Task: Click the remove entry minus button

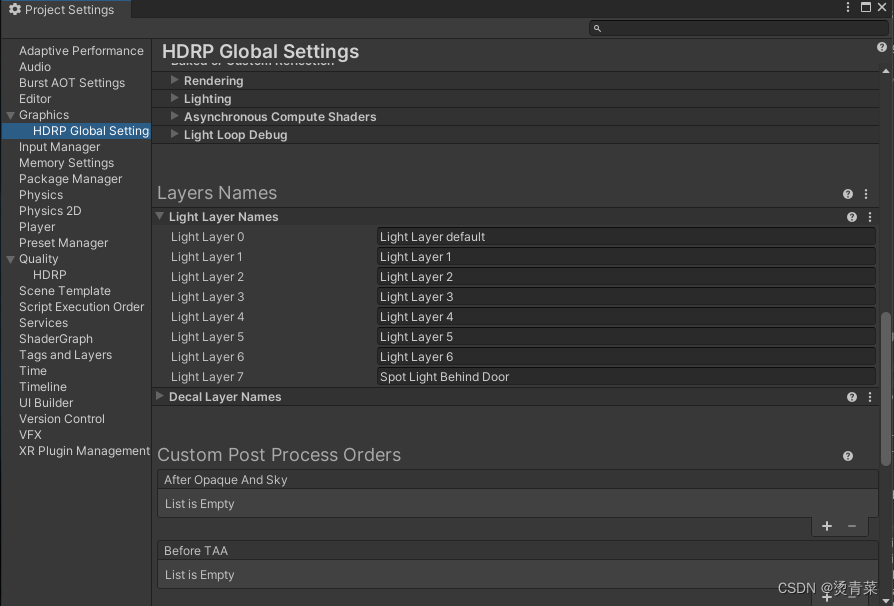Action: click(x=851, y=526)
